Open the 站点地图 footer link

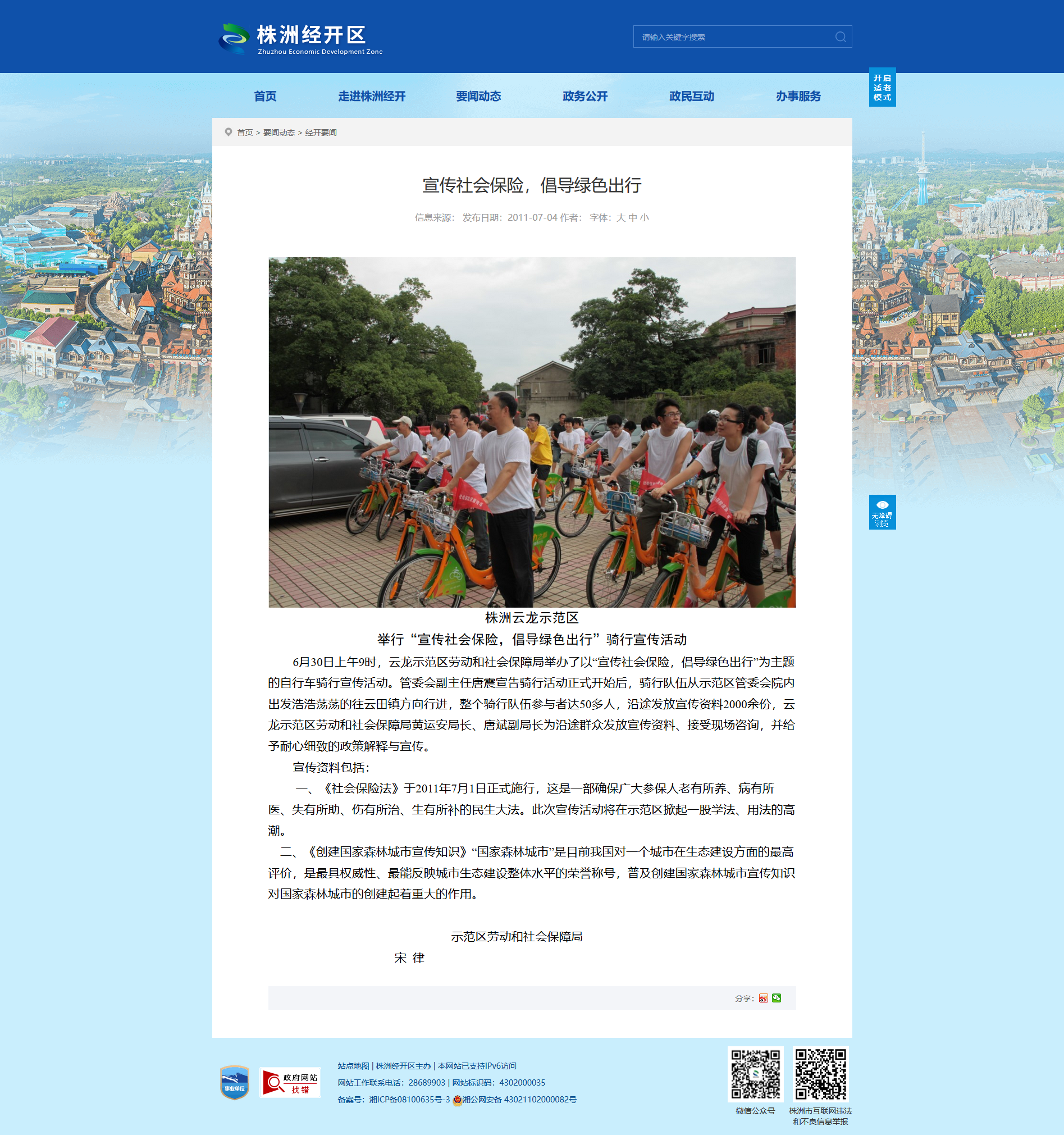353,1066
